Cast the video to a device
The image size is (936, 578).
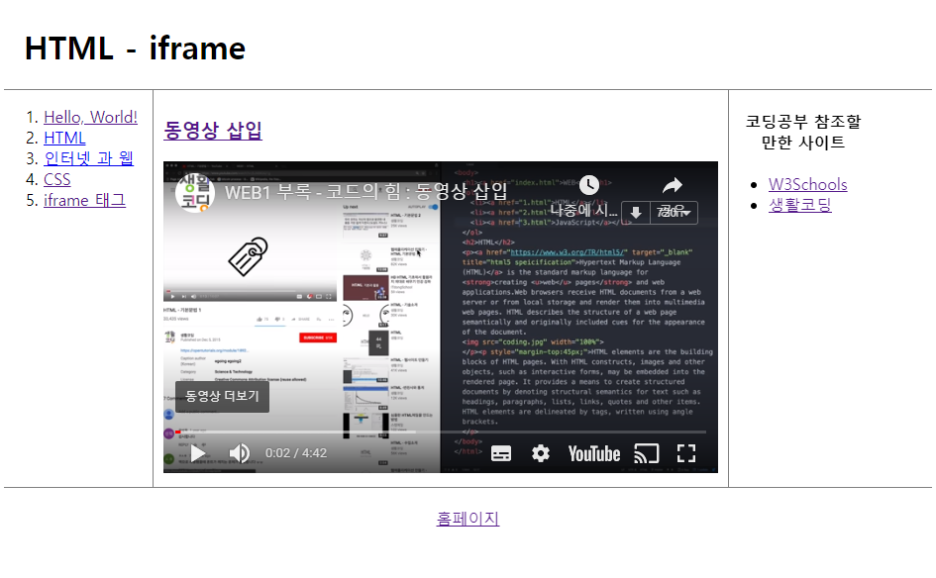click(646, 454)
